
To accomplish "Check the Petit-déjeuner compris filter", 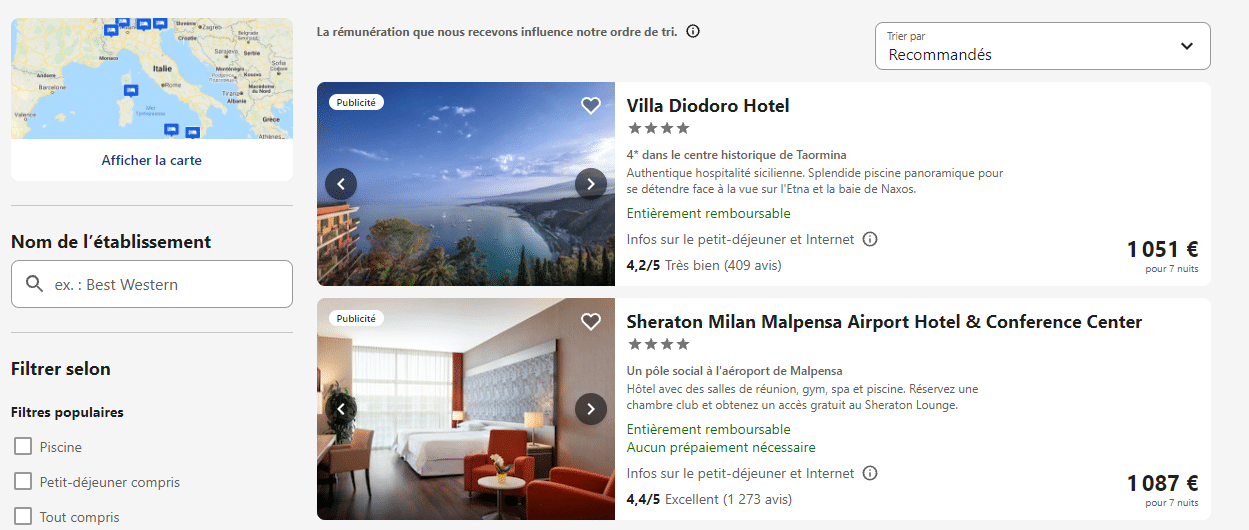I will coord(23,482).
